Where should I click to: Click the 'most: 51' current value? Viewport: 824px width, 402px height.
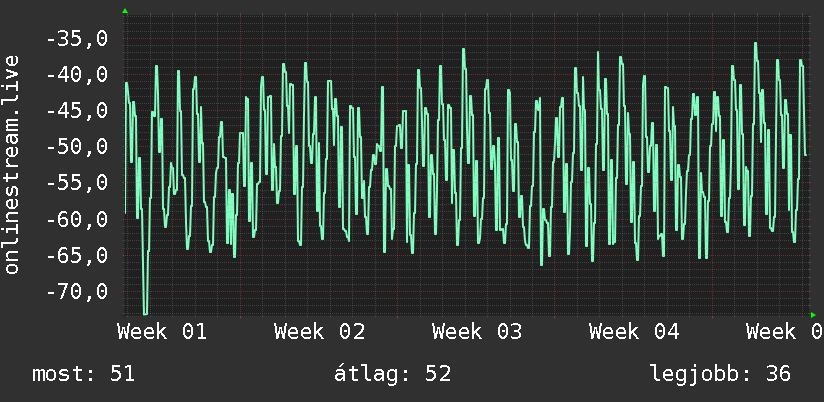(x=84, y=375)
